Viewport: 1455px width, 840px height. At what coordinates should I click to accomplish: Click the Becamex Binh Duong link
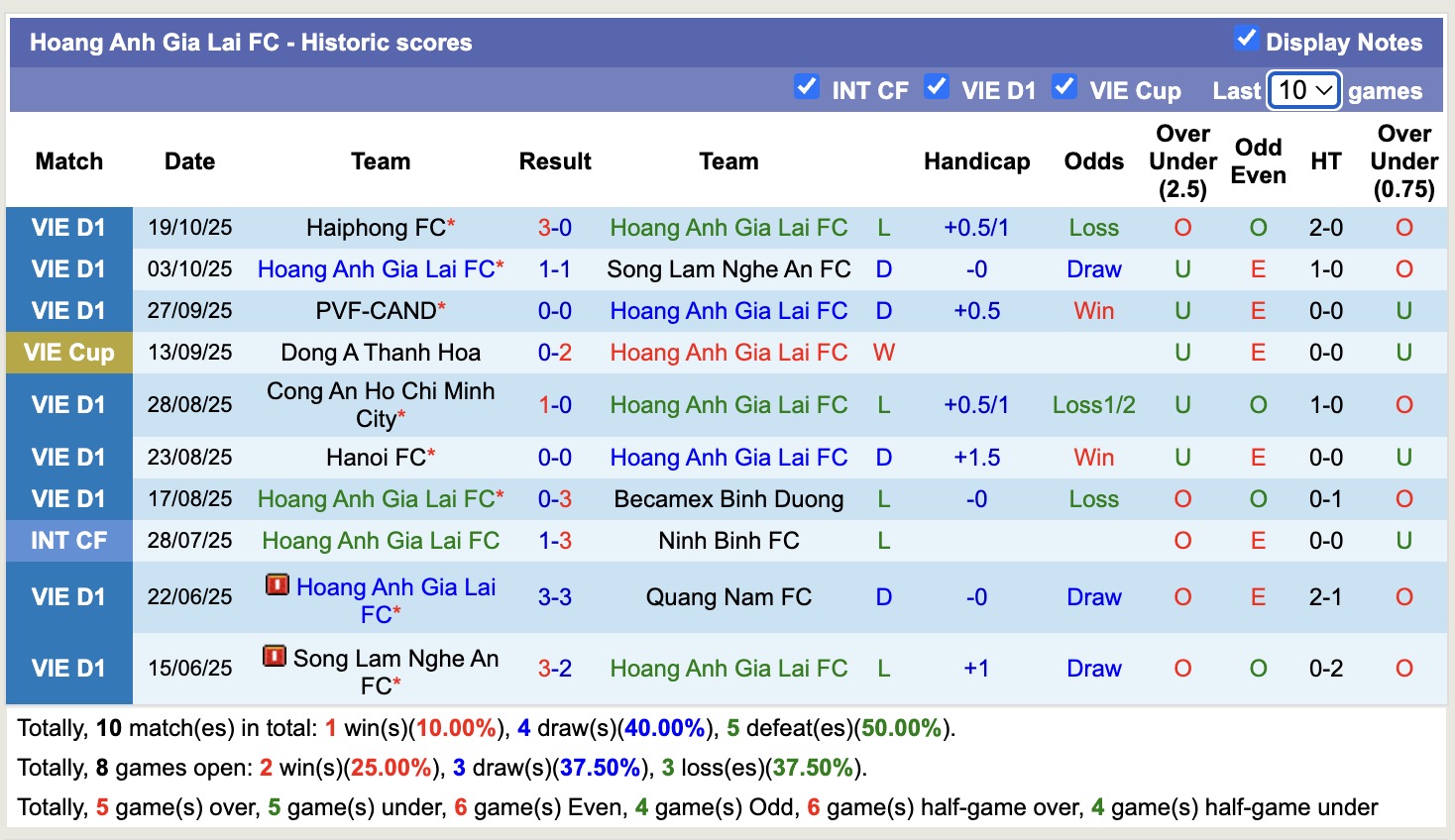[728, 498]
